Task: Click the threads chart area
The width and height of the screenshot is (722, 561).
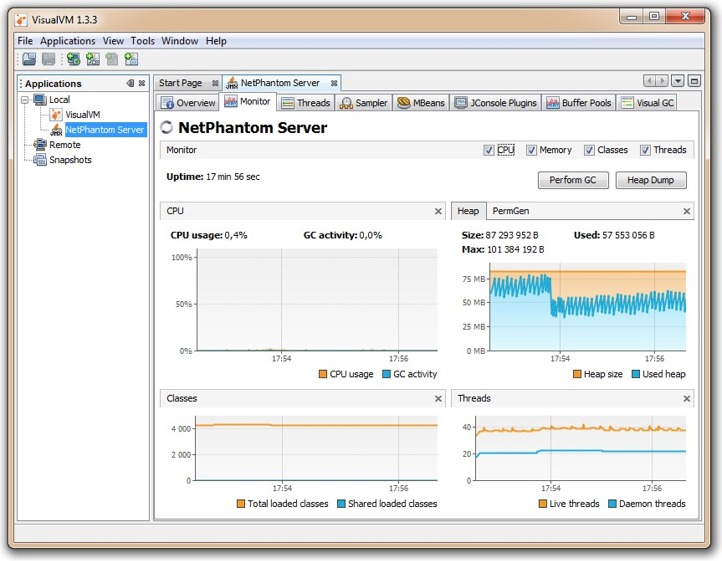Action: click(581, 449)
